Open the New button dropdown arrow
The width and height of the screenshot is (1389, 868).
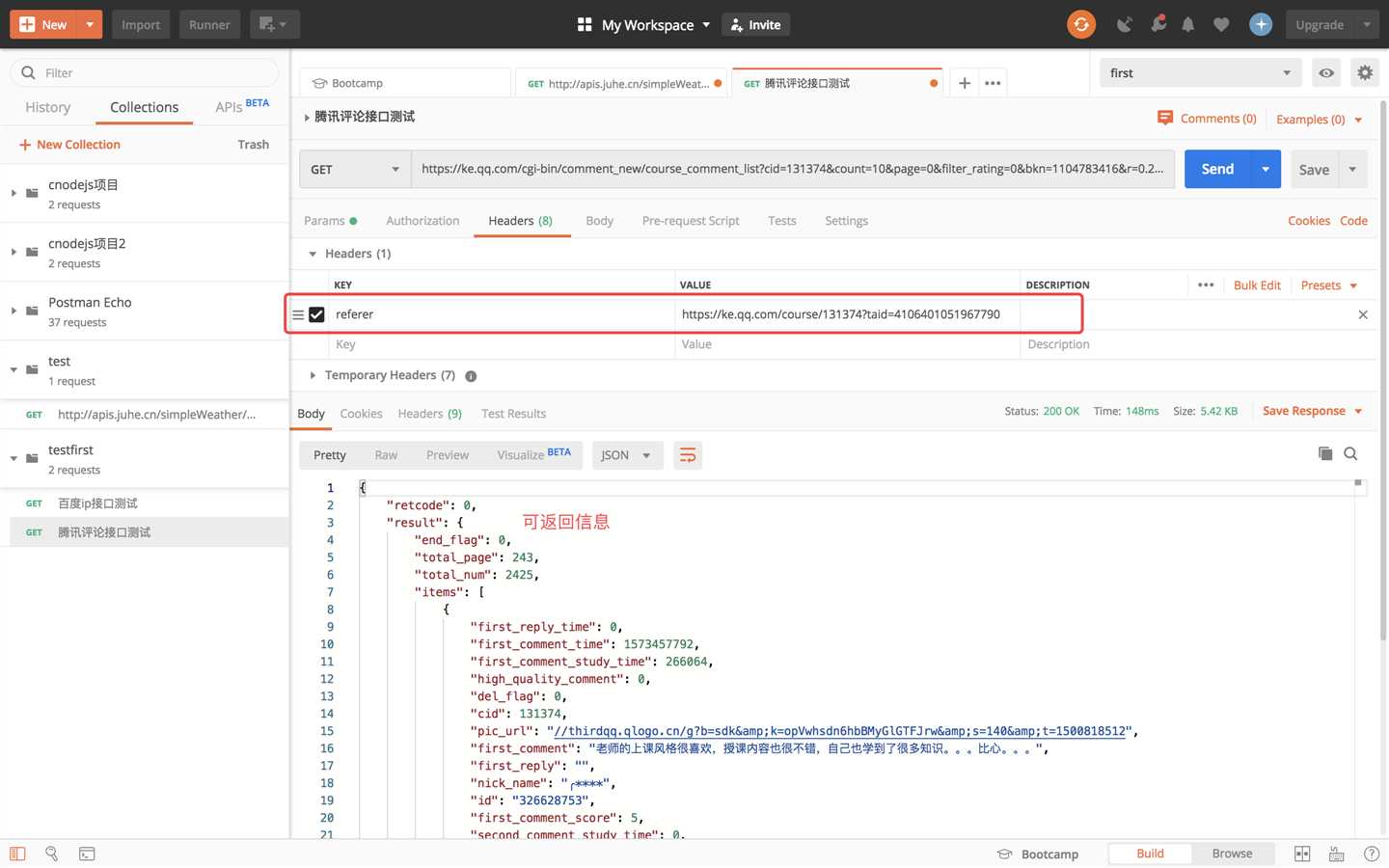click(x=89, y=24)
